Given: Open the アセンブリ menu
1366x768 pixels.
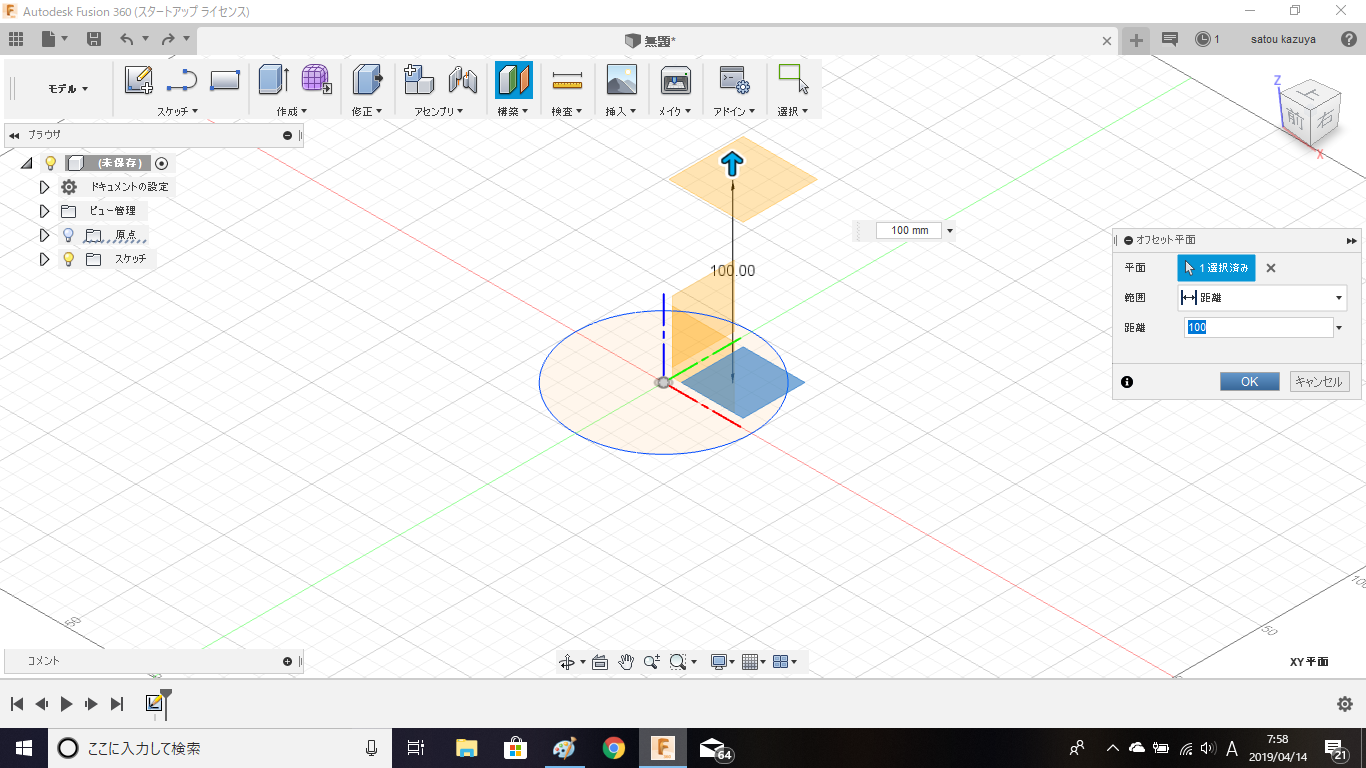Looking at the screenshot, I should [x=441, y=111].
